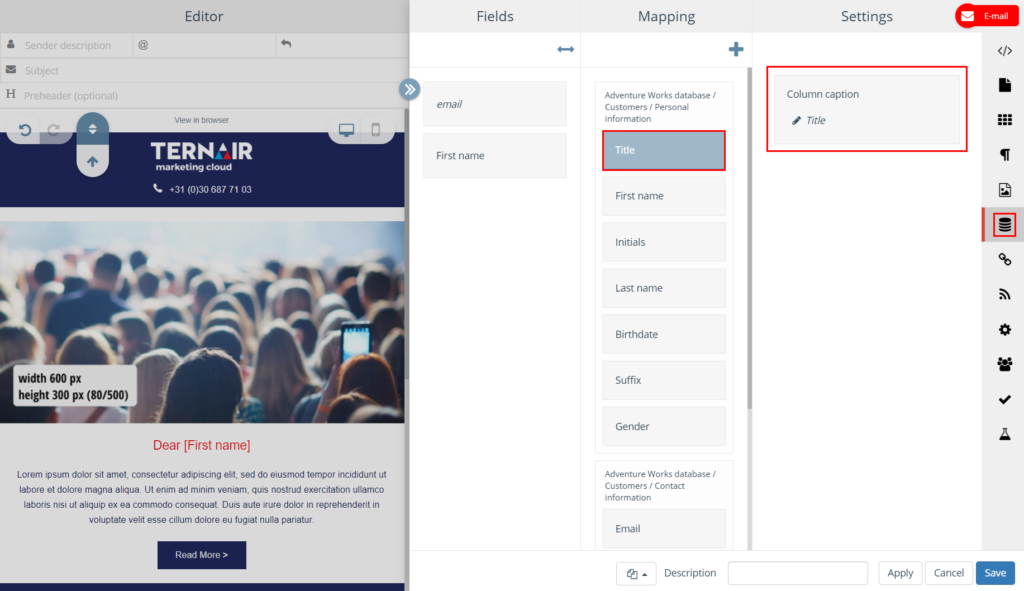The width and height of the screenshot is (1024, 591).
Task: Open the HTML source code icon
Action: pos(1004,51)
